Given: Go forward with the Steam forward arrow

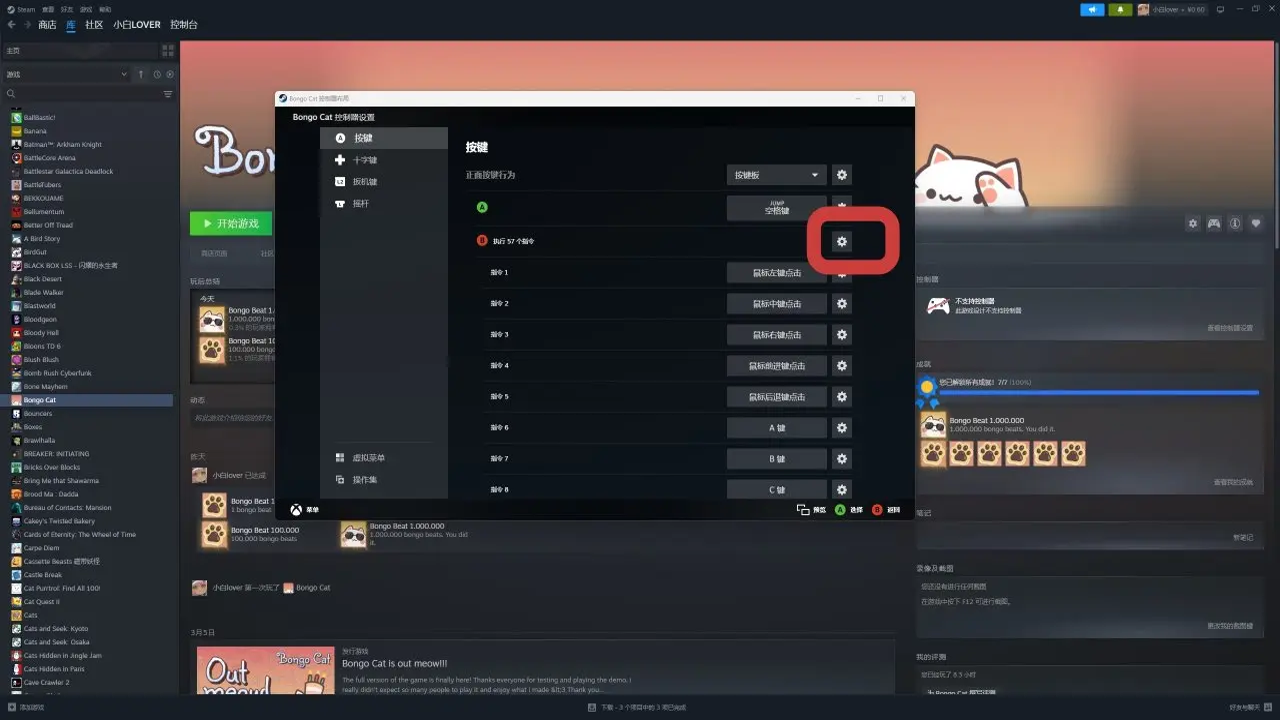Looking at the screenshot, I should [27, 25].
